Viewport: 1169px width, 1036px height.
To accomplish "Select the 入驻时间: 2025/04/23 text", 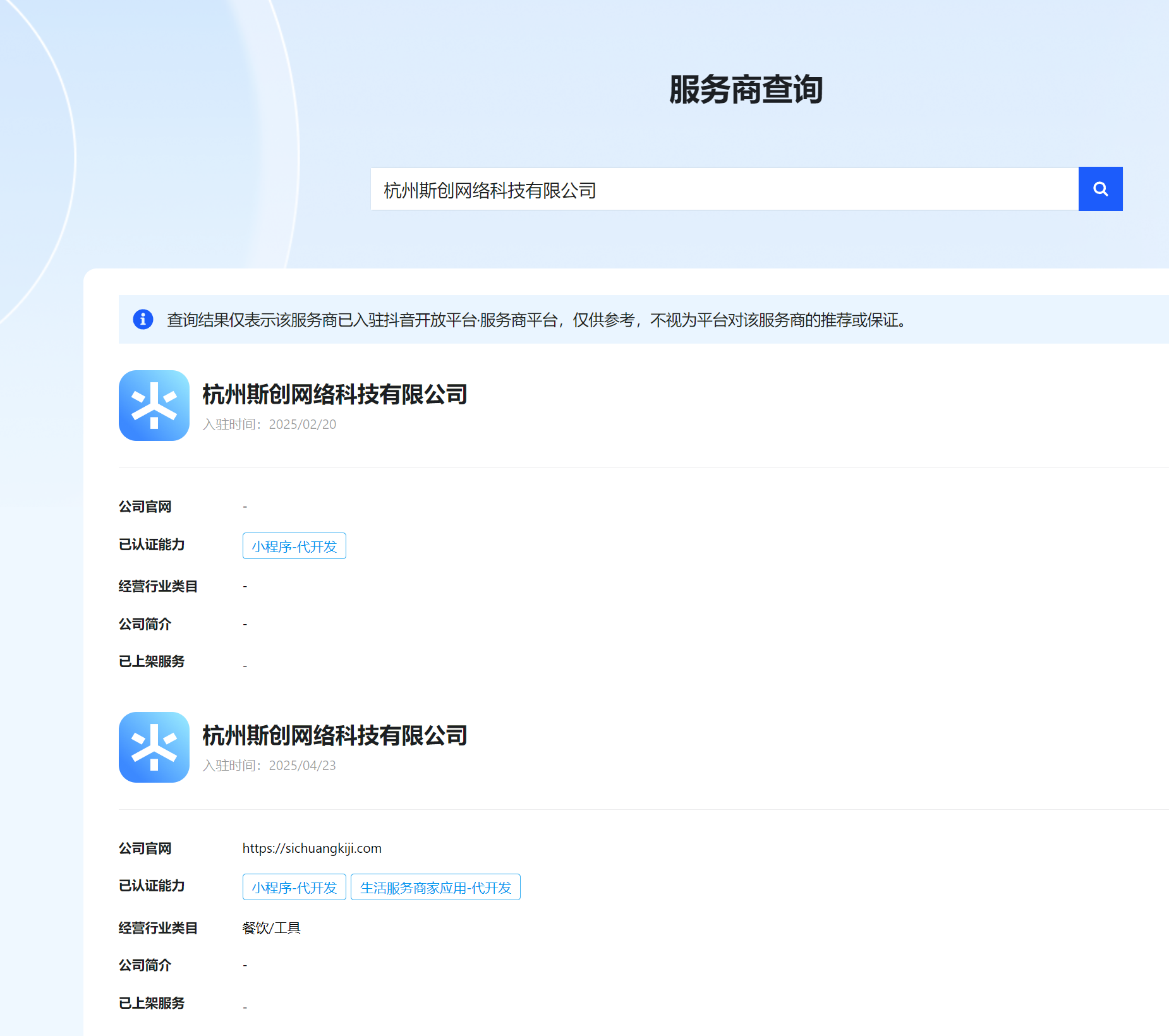I will tap(269, 766).
